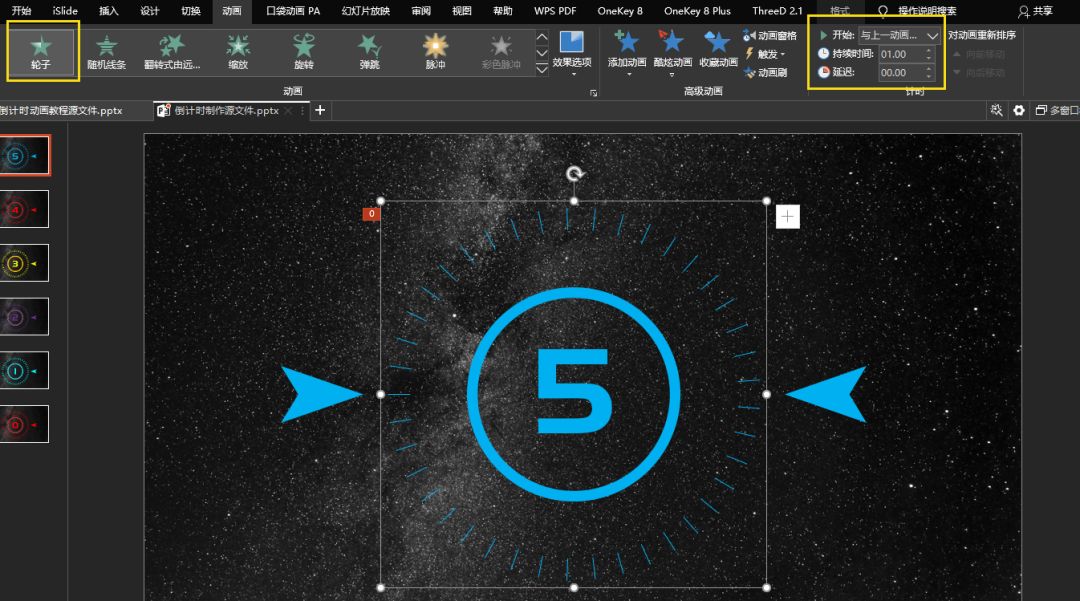
Task: Open the 切换 transitions tab
Action: 191,10
